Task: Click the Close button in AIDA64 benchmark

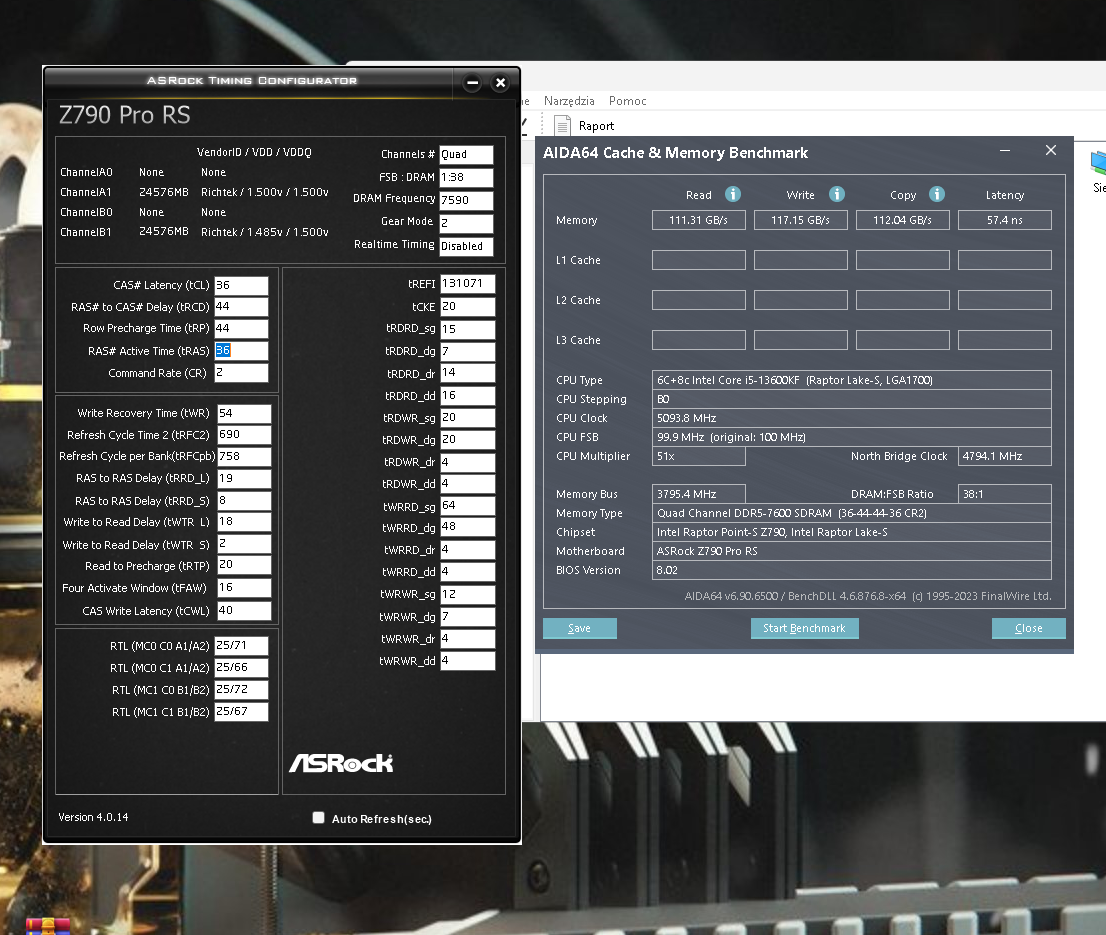Action: click(x=1028, y=628)
